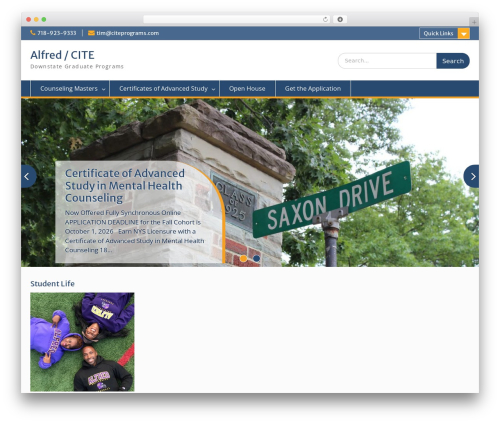The width and height of the screenshot is (500, 423).
Task: Select the orange slider dot indicator
Action: [x=243, y=258]
